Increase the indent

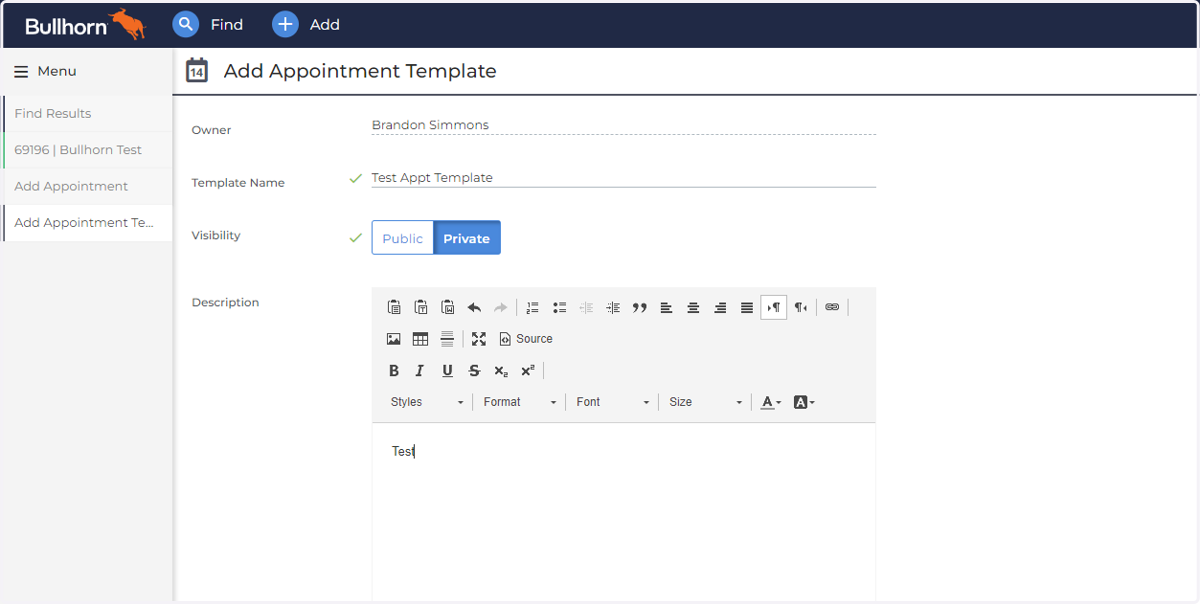(x=613, y=308)
